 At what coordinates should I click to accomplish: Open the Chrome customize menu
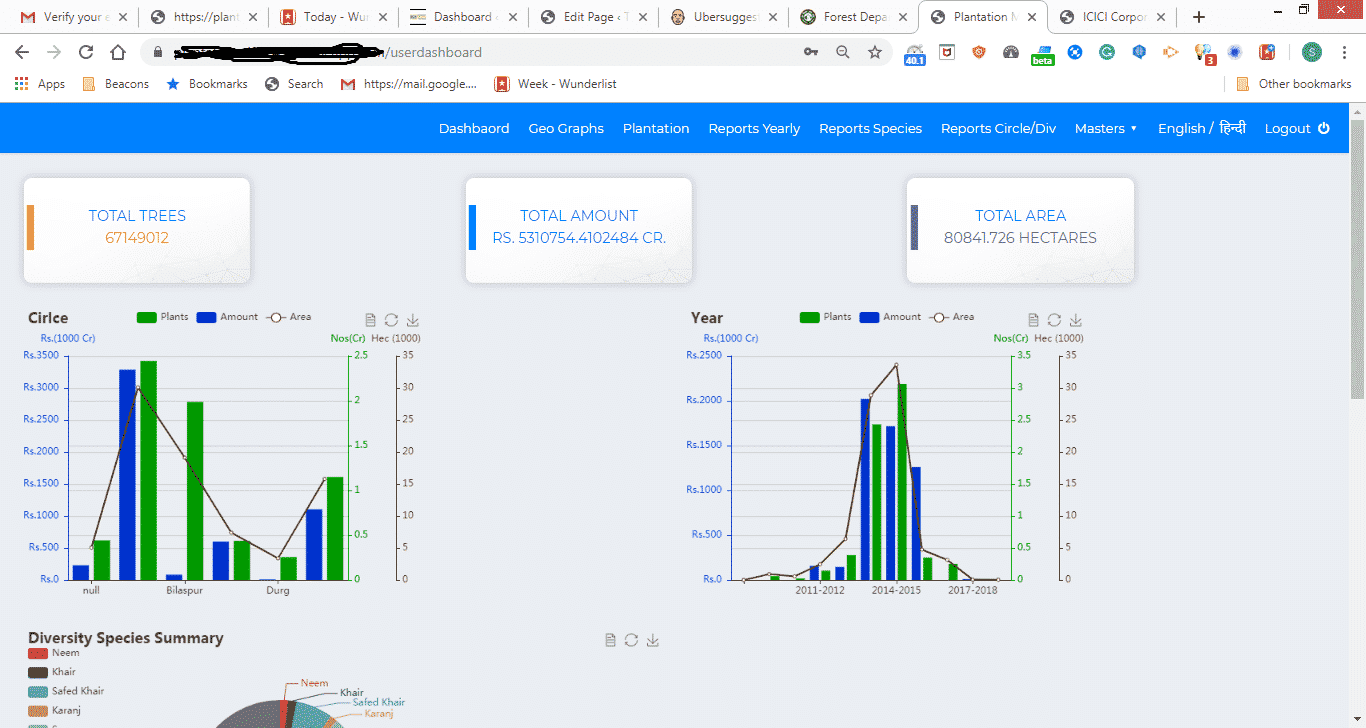[x=1345, y=51]
